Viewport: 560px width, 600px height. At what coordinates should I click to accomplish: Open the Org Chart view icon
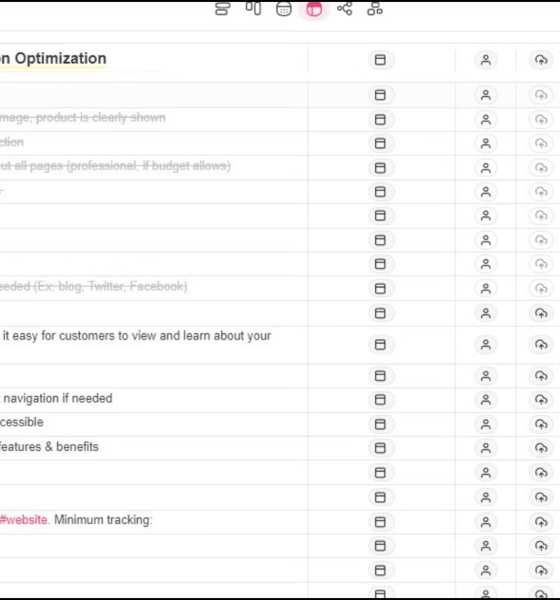click(375, 8)
